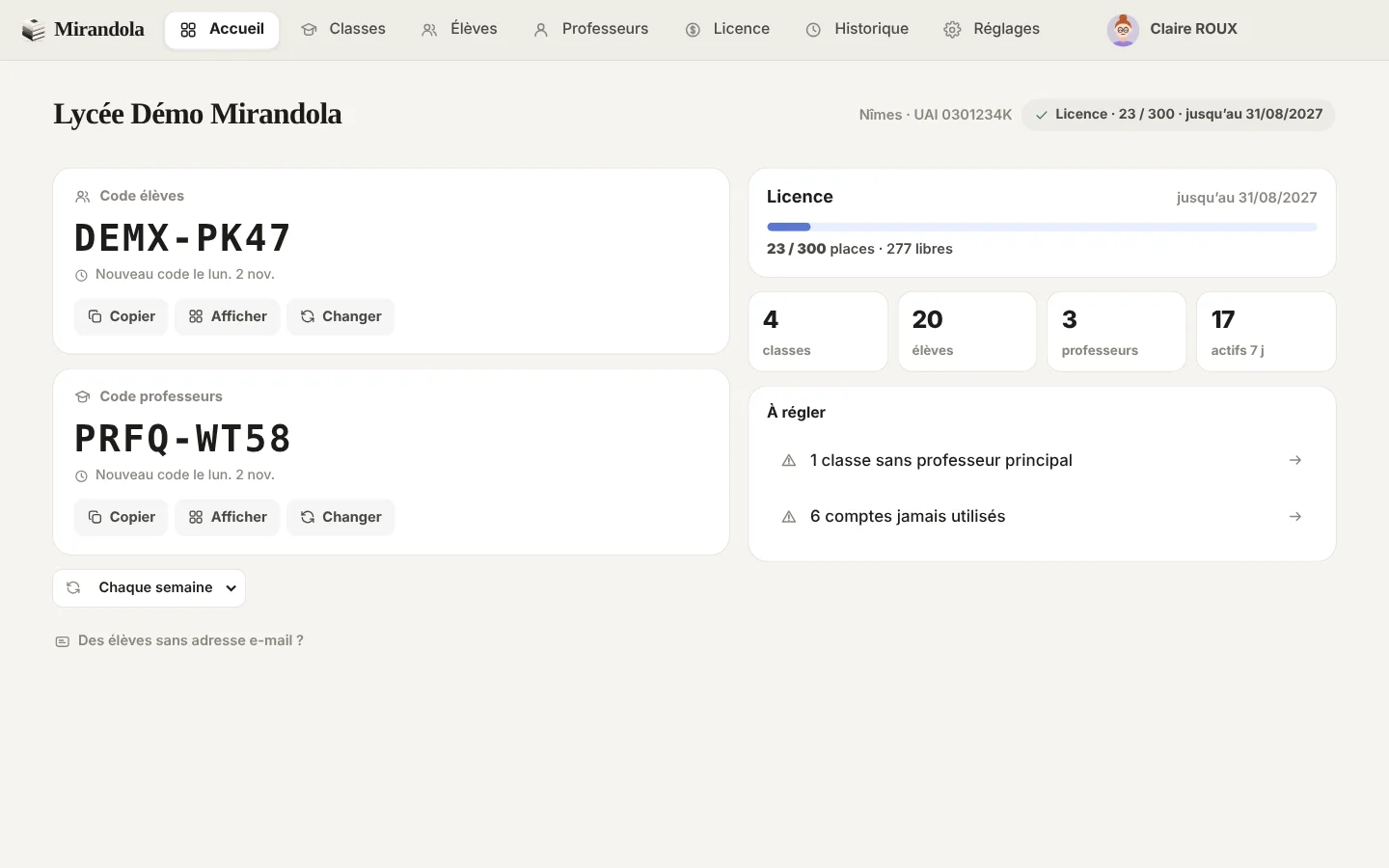This screenshot has width=1389, height=868.
Task: Click the licence usage progress bar
Action: tap(1042, 228)
